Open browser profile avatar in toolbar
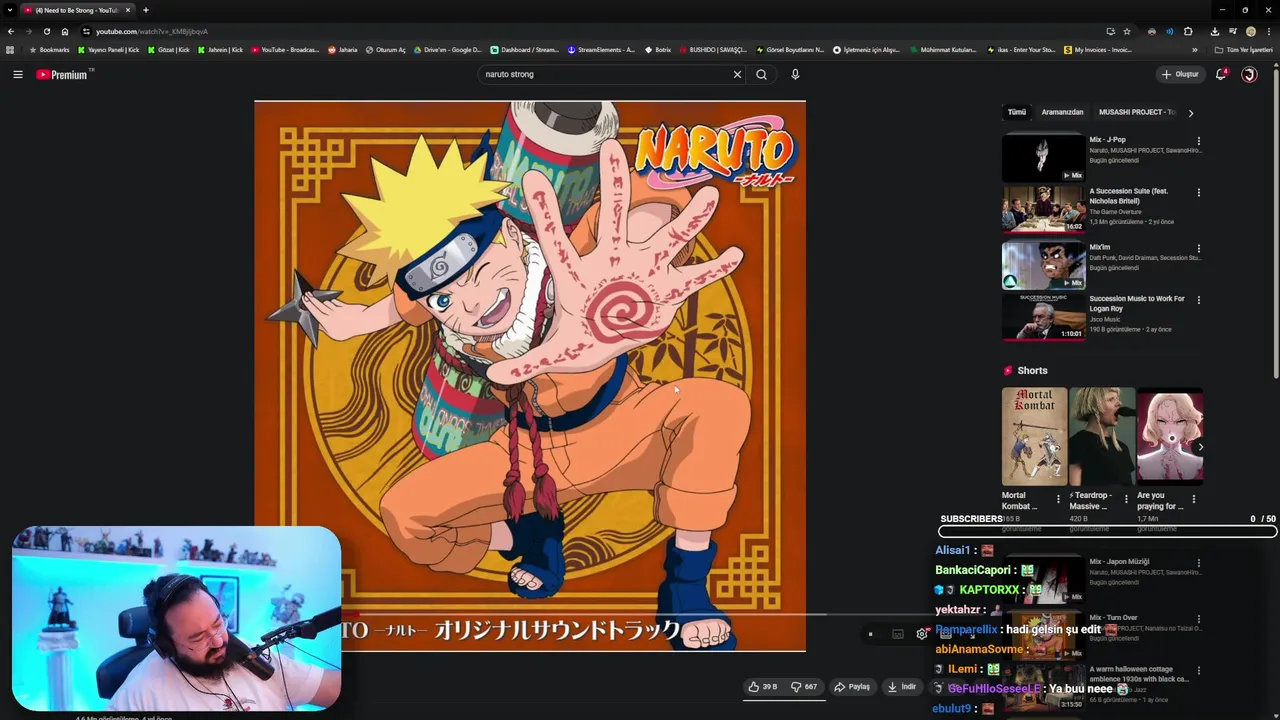 click(x=1251, y=31)
